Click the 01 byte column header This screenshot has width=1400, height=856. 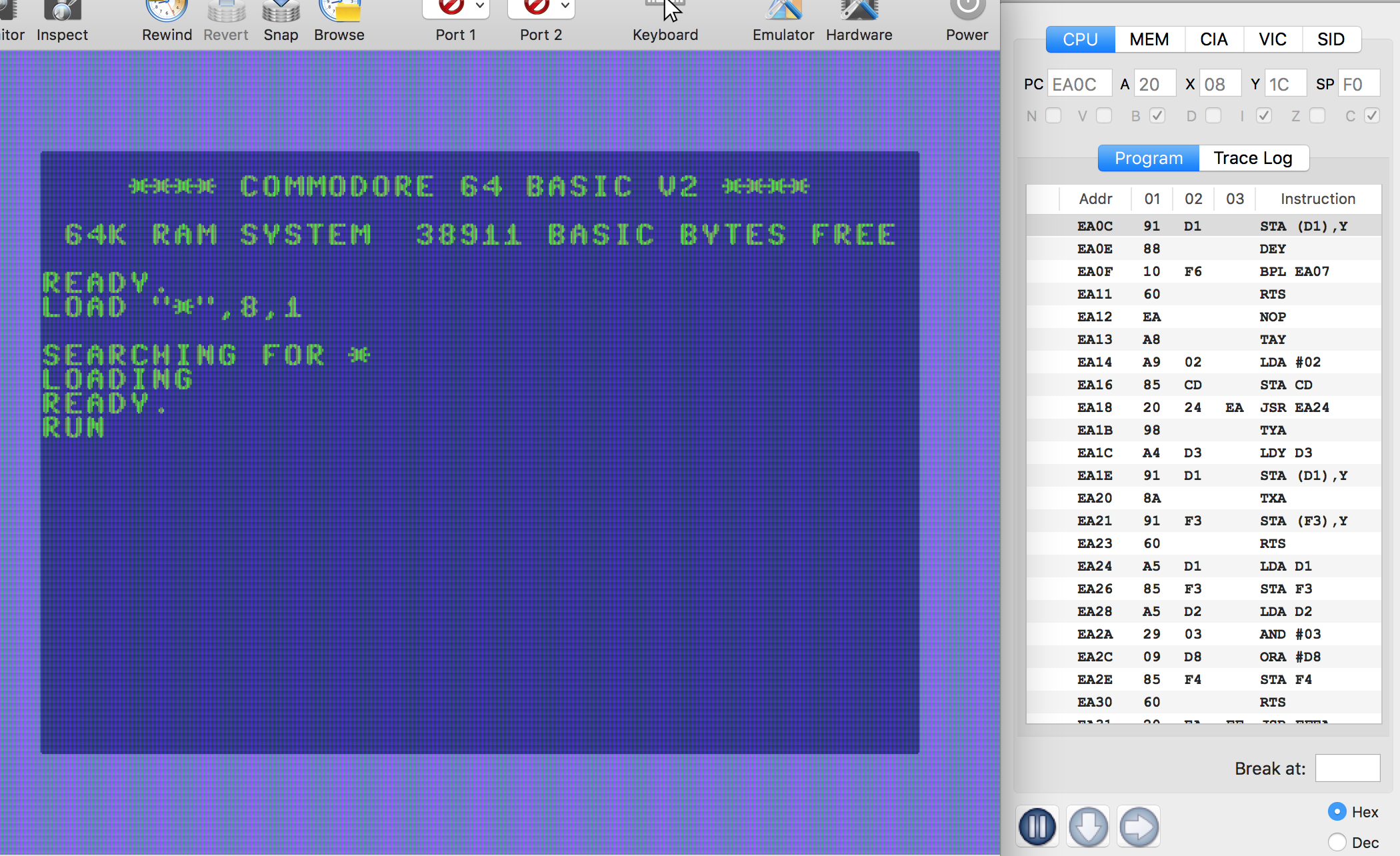[x=1152, y=199]
